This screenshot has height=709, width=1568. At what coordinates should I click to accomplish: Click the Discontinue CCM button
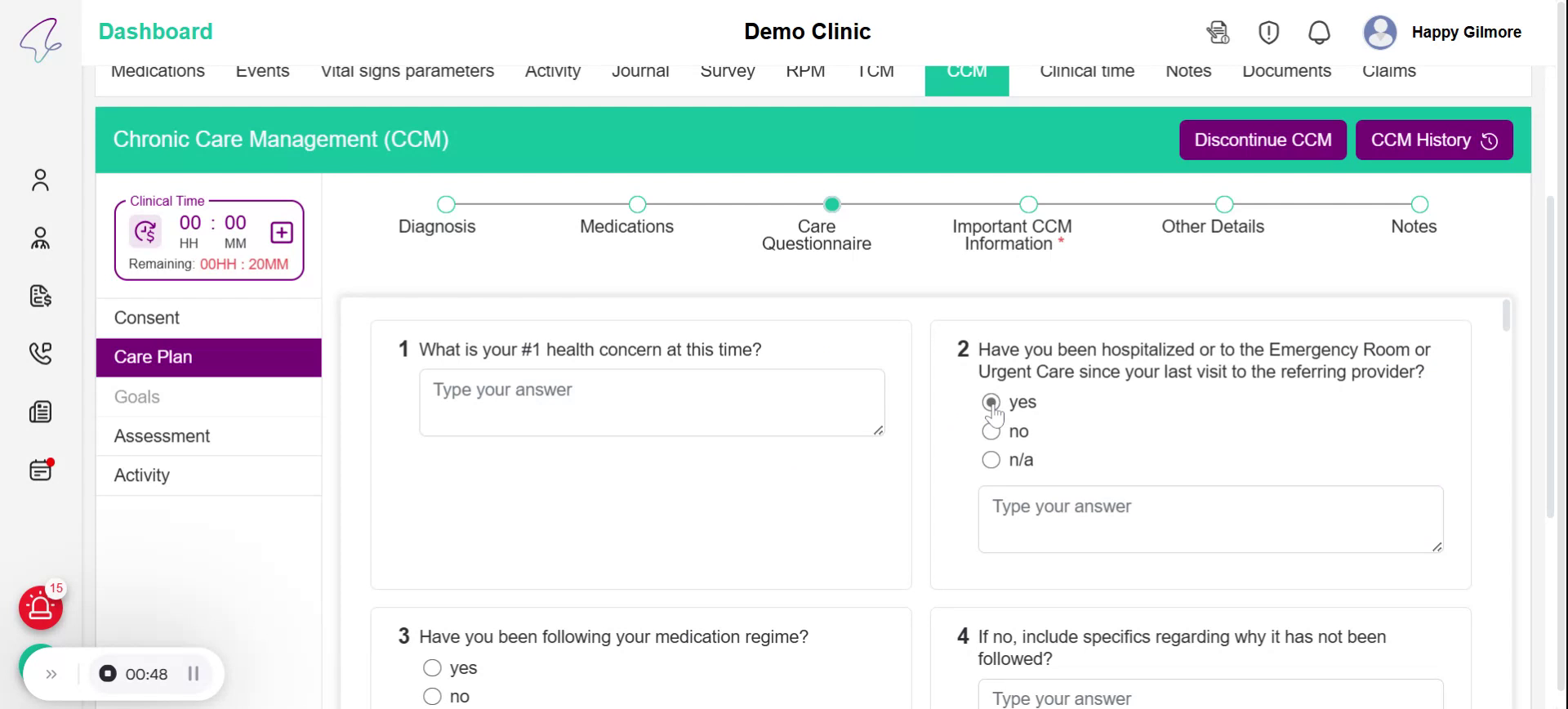tap(1263, 140)
